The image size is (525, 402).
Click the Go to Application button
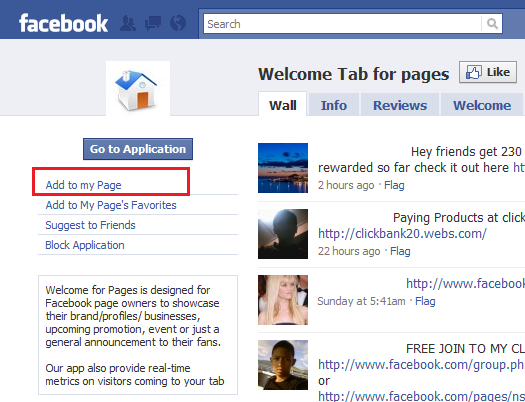click(138, 149)
